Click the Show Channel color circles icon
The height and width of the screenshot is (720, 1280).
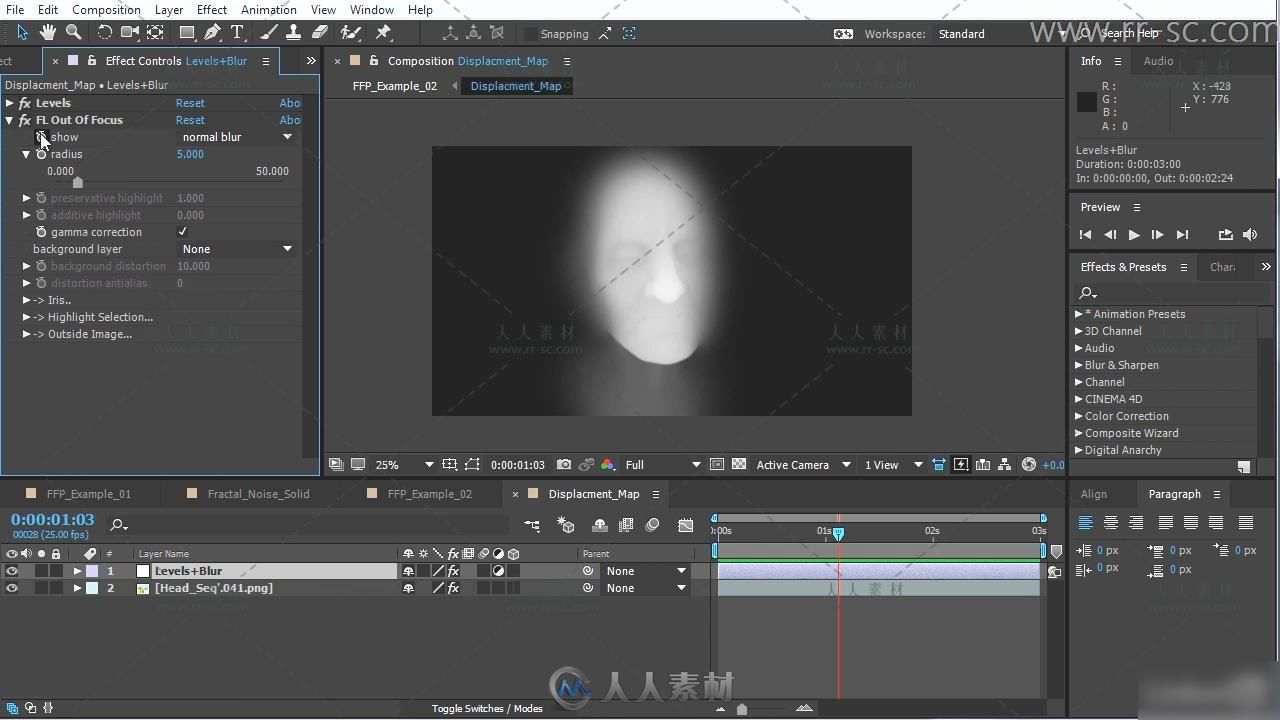[608, 465]
